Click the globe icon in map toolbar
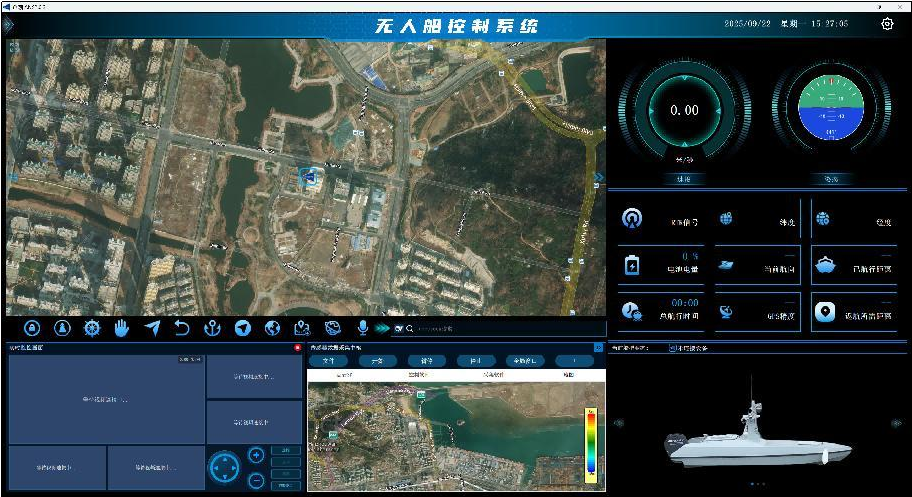 point(272,328)
